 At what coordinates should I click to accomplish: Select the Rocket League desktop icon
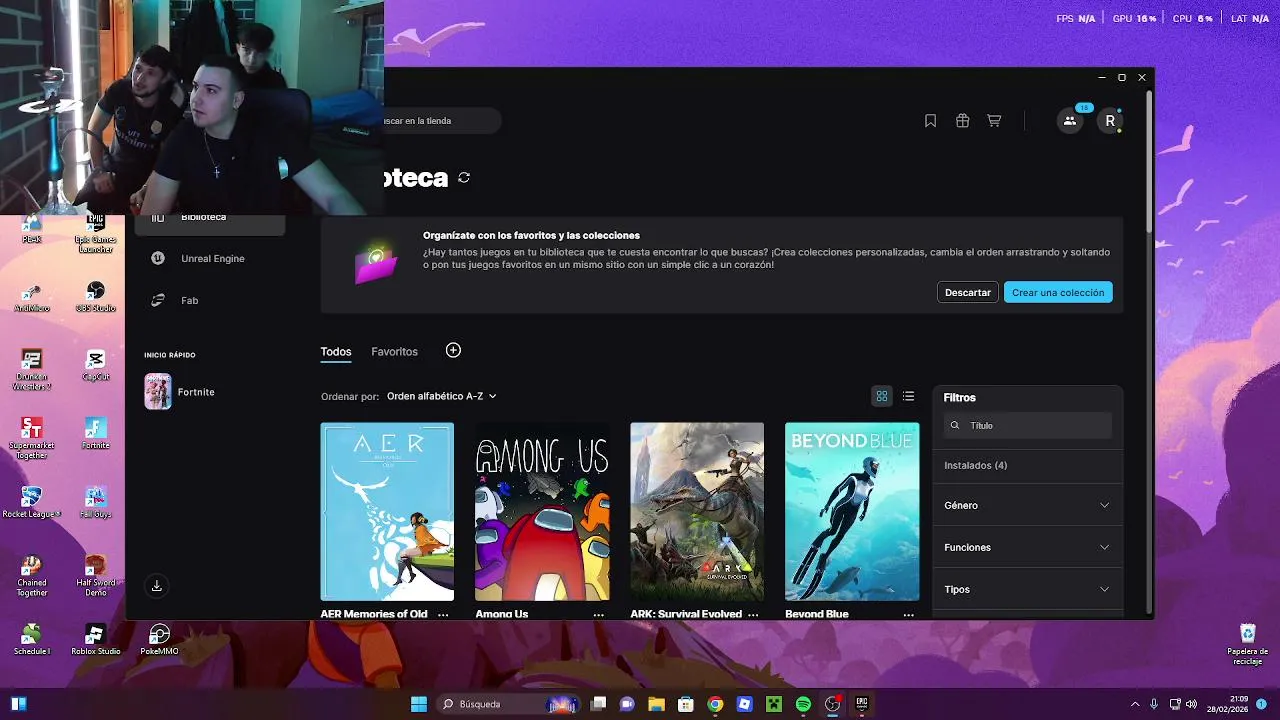[31, 502]
